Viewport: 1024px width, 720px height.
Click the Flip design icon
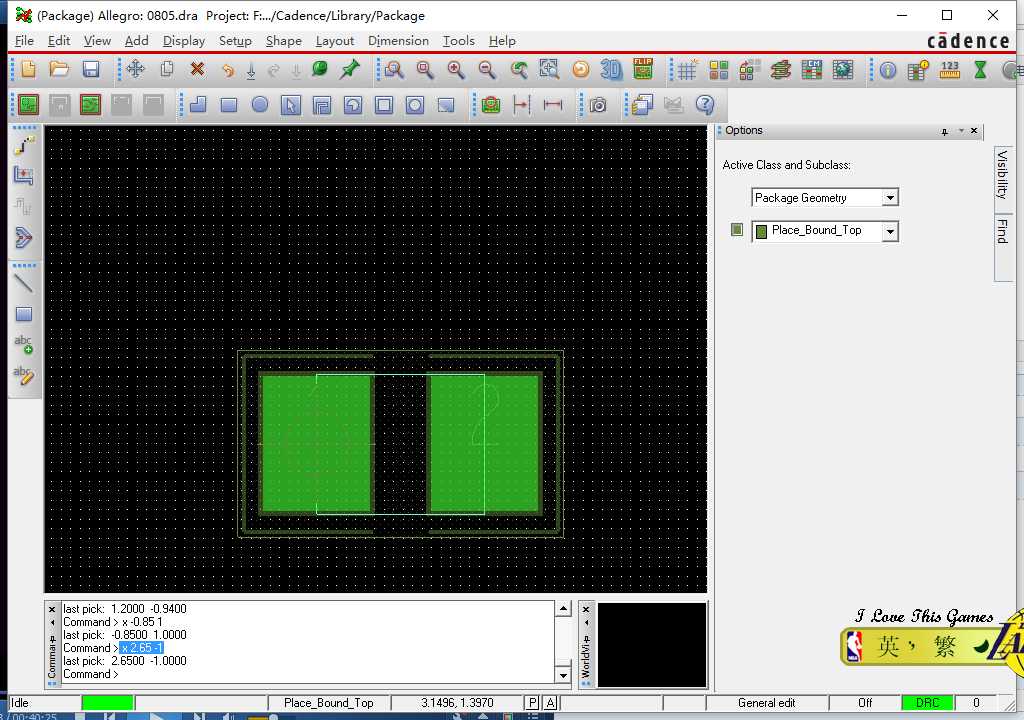643,69
